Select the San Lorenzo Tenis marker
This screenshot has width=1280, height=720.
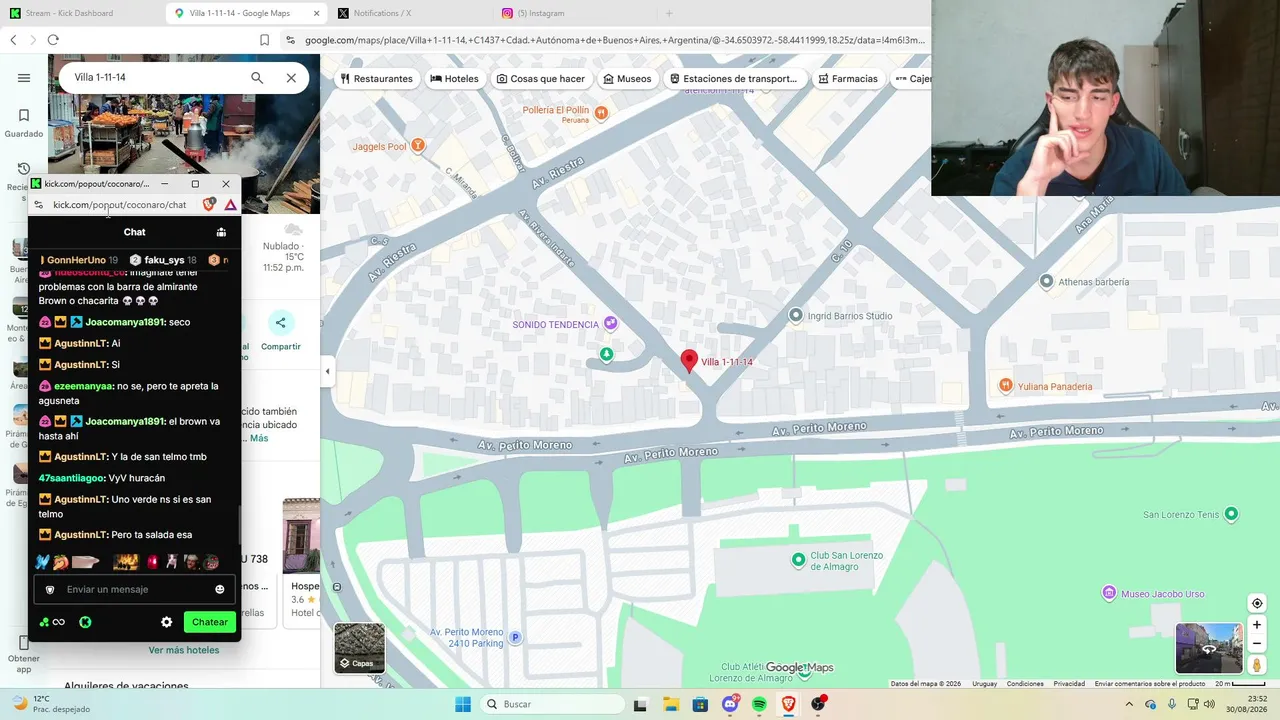[x=1231, y=514]
